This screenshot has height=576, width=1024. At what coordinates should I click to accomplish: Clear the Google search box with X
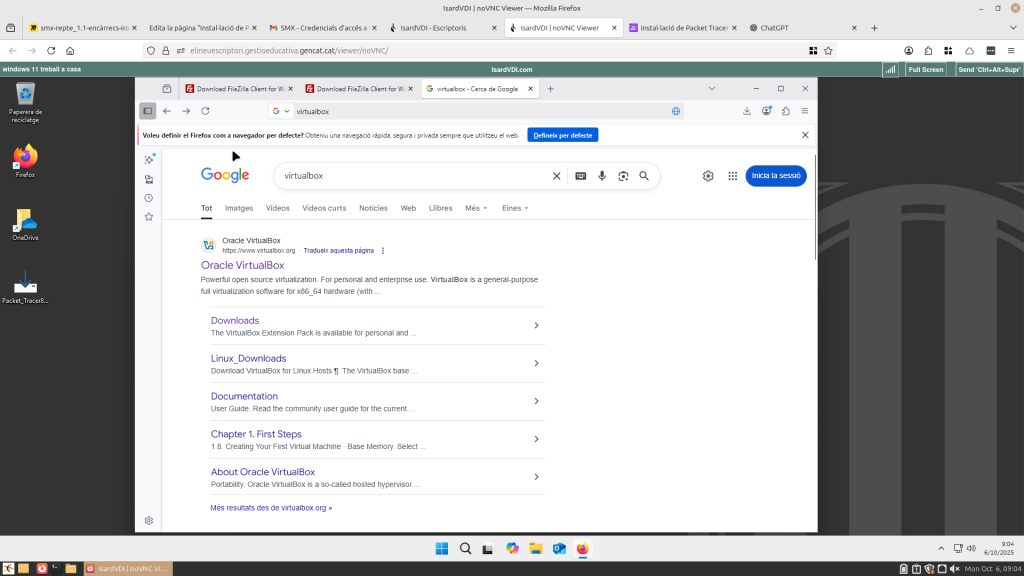pos(557,176)
